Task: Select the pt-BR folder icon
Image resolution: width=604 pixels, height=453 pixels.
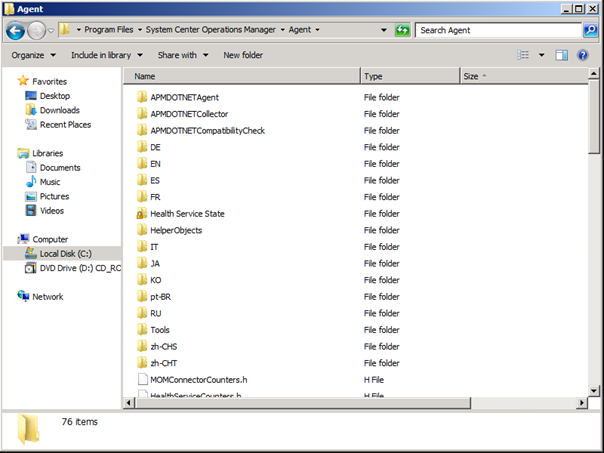Action: [142, 296]
